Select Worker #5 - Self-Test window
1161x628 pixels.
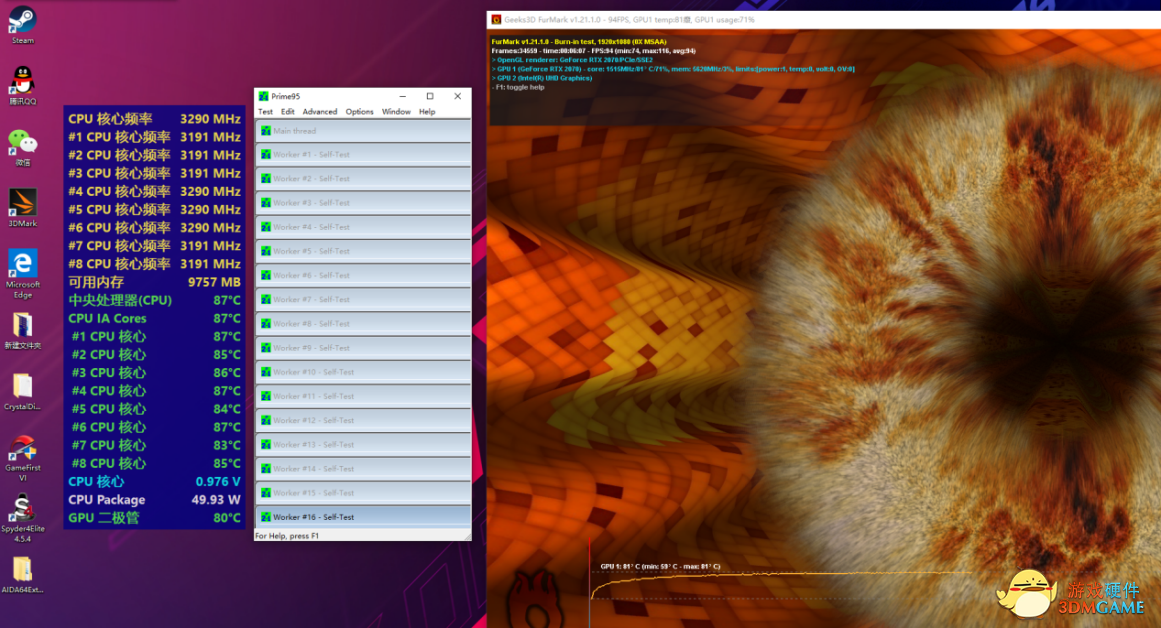pos(363,251)
